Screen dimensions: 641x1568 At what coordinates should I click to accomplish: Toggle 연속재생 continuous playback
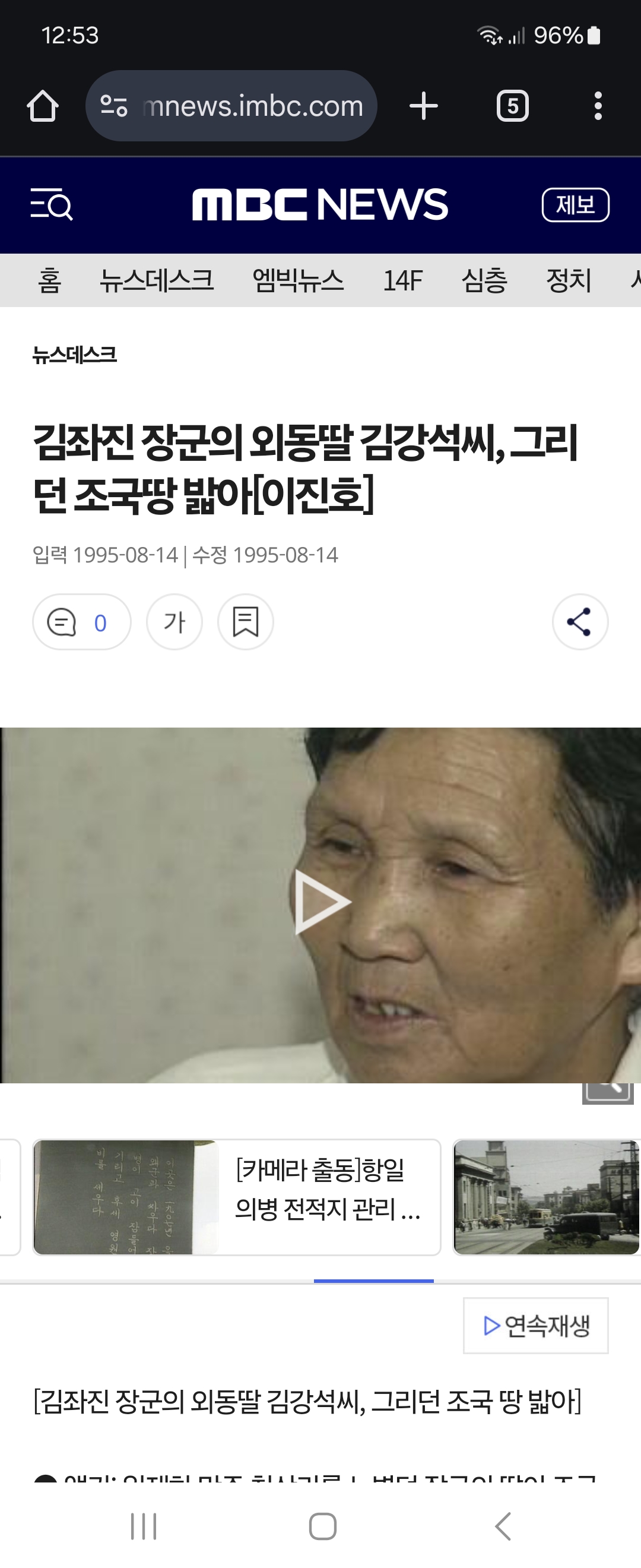(x=536, y=1325)
